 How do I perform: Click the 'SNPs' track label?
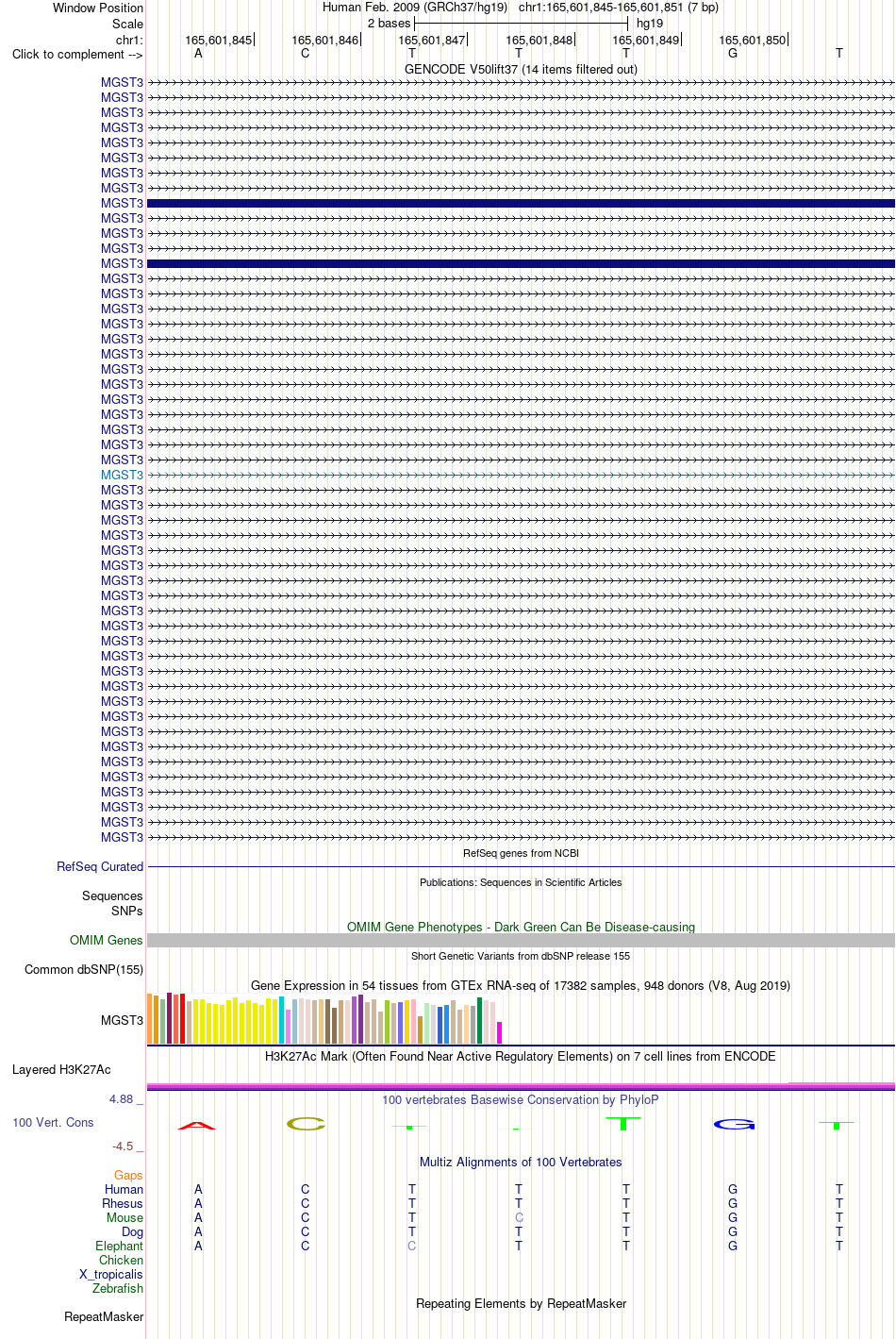(127, 911)
